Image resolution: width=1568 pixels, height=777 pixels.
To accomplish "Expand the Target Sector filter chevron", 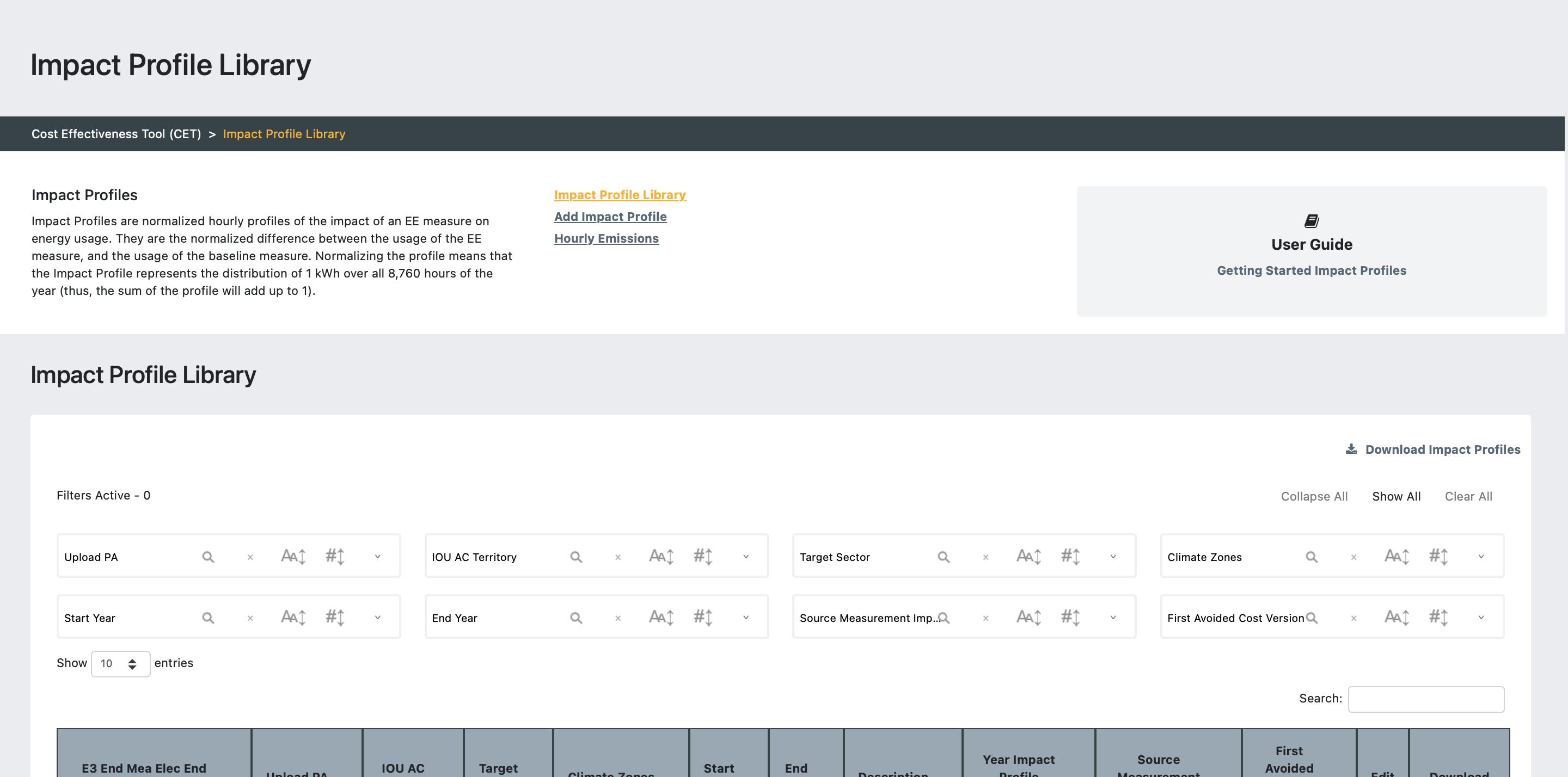I will tap(1113, 556).
